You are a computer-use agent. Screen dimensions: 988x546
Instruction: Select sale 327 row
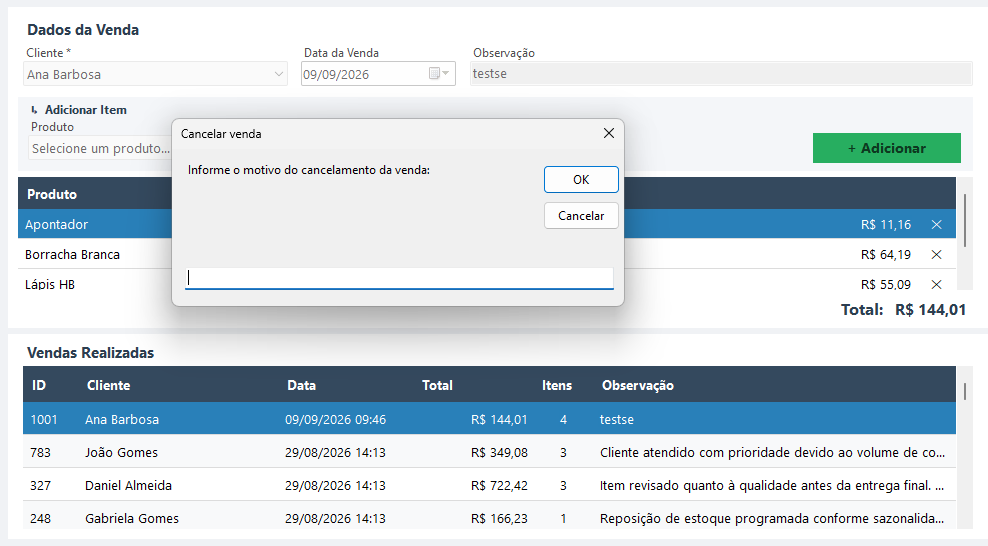[489, 485]
